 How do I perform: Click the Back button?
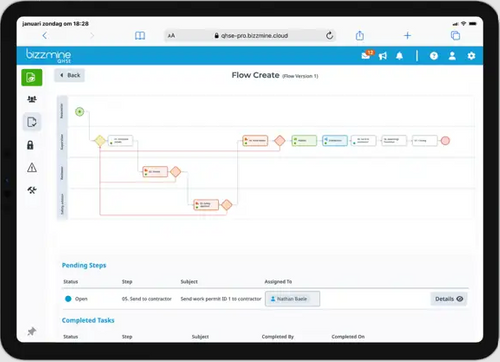pyautogui.click(x=70, y=75)
